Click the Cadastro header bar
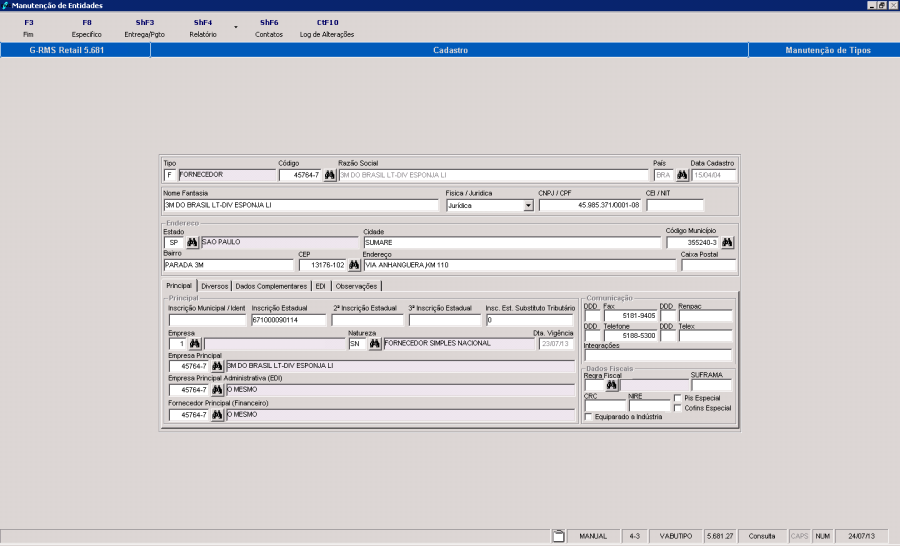This screenshot has height=546, width=900. [450, 50]
